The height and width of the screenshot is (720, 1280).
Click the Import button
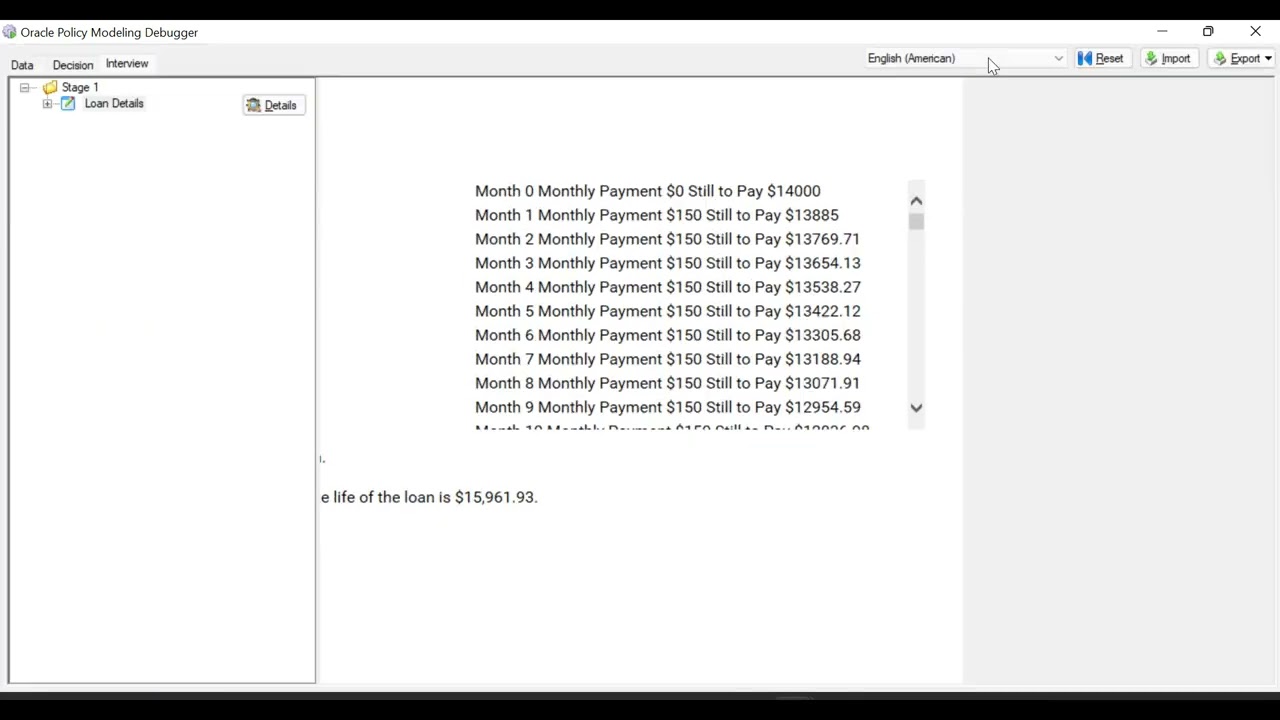[x=1168, y=59]
